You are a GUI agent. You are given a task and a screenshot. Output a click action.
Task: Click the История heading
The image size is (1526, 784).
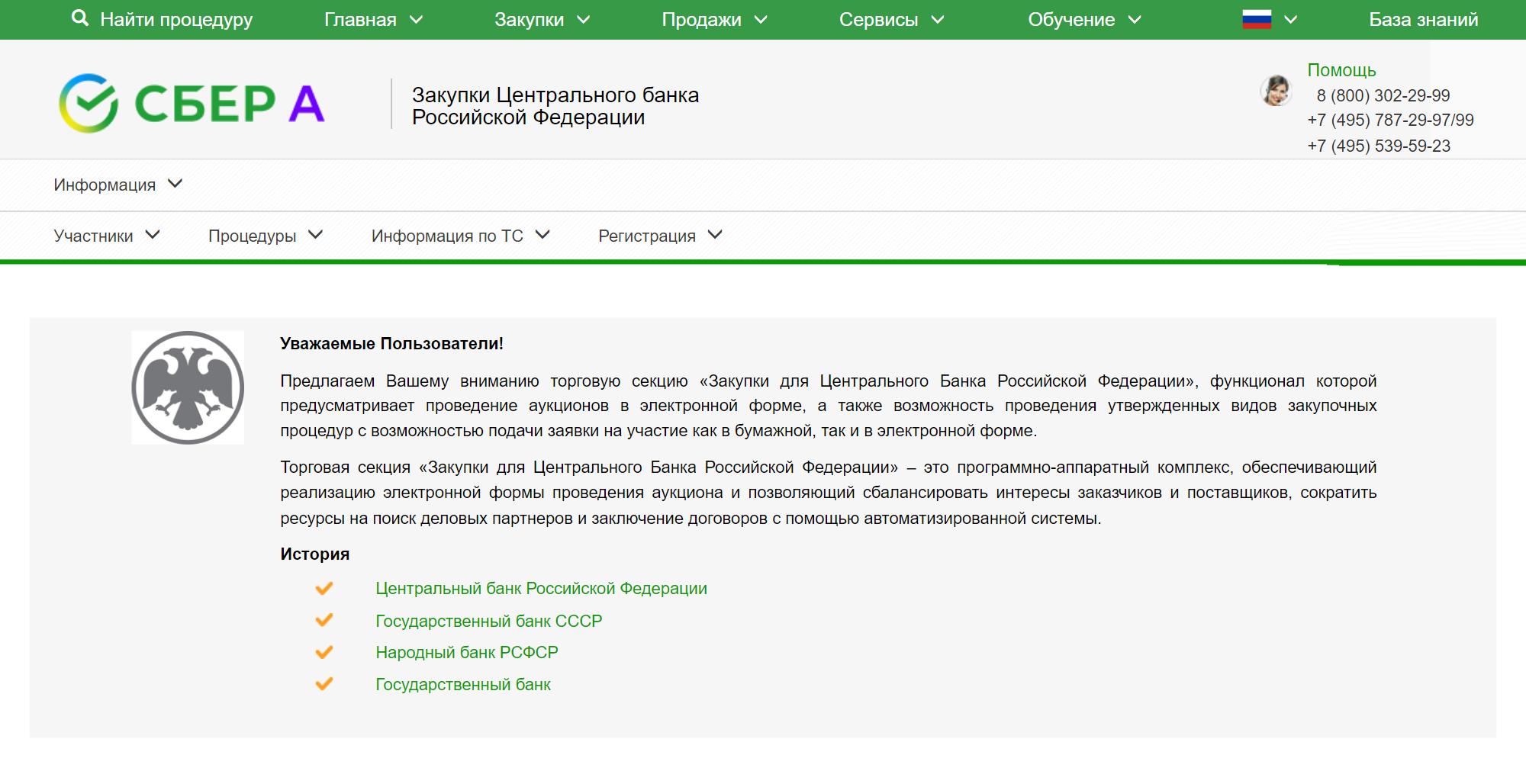[x=314, y=554]
